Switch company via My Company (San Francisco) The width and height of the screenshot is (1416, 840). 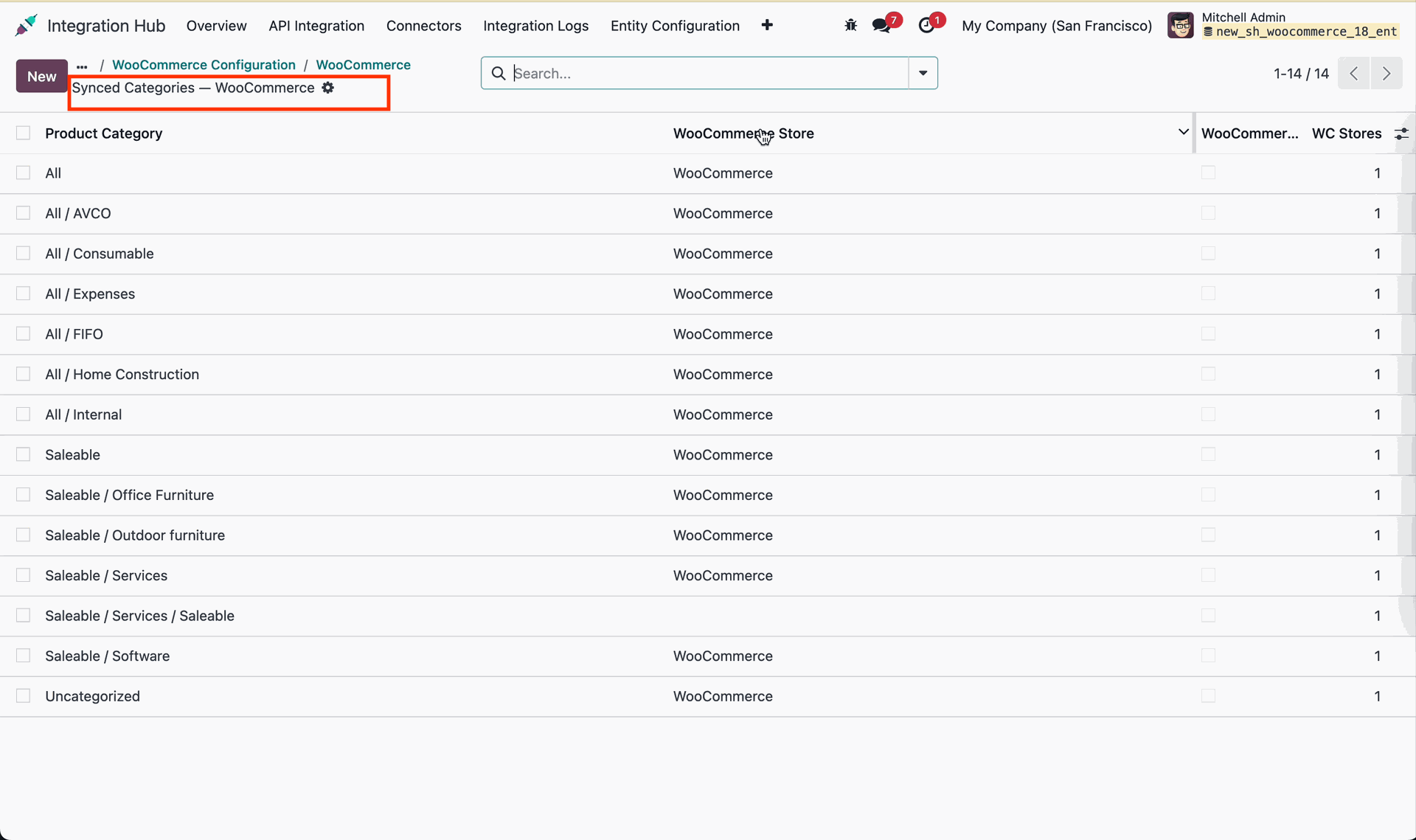(1057, 26)
